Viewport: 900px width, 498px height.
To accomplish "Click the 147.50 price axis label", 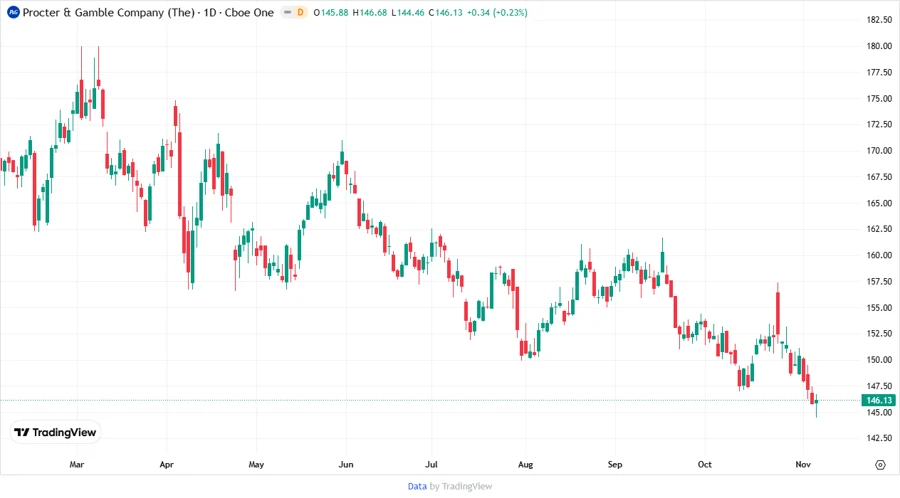I will pyautogui.click(x=879, y=386).
